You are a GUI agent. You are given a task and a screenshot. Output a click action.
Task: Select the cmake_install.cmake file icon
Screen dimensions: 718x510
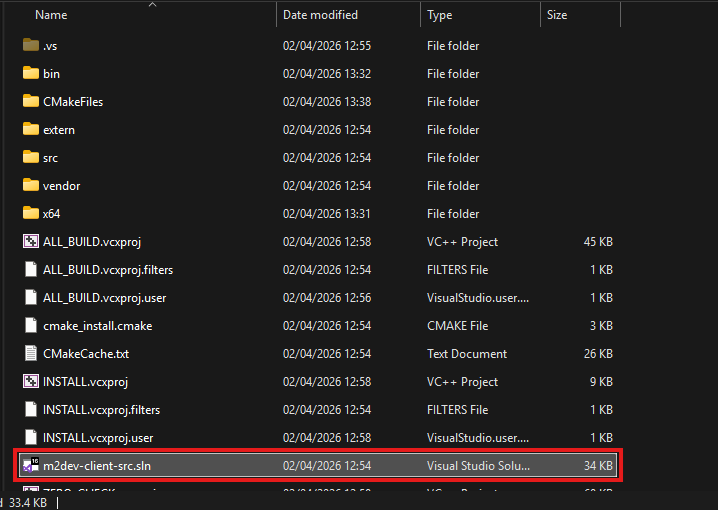tap(30, 326)
